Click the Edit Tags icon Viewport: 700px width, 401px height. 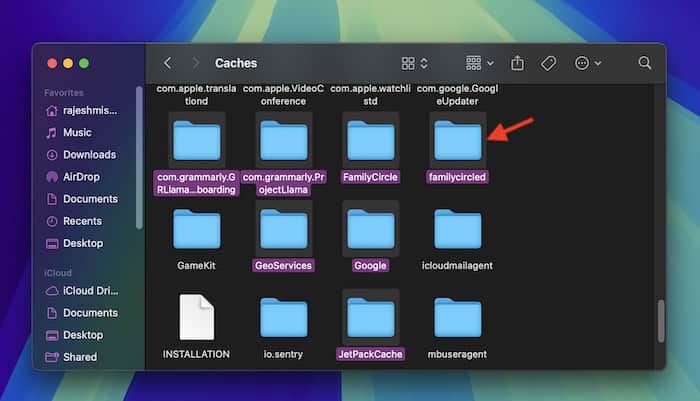coord(548,63)
